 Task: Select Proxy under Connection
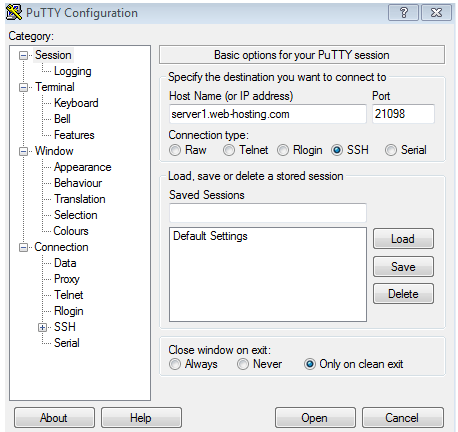click(67, 279)
